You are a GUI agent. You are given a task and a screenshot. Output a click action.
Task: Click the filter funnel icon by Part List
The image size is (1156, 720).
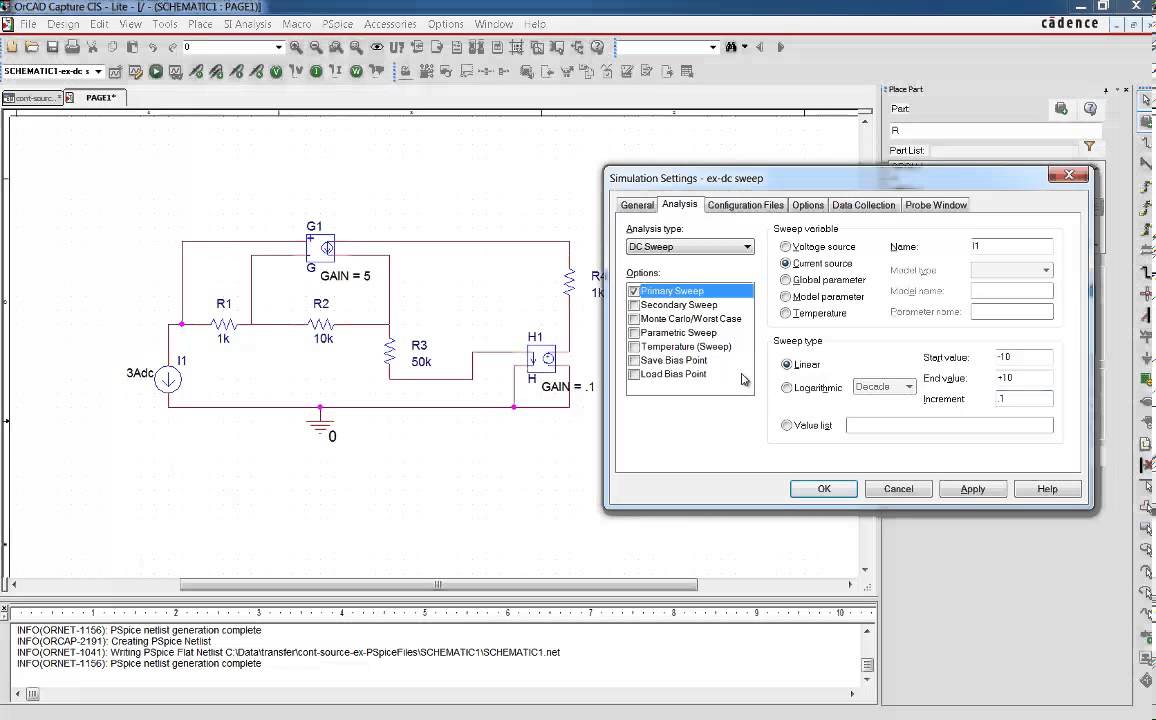point(1089,147)
